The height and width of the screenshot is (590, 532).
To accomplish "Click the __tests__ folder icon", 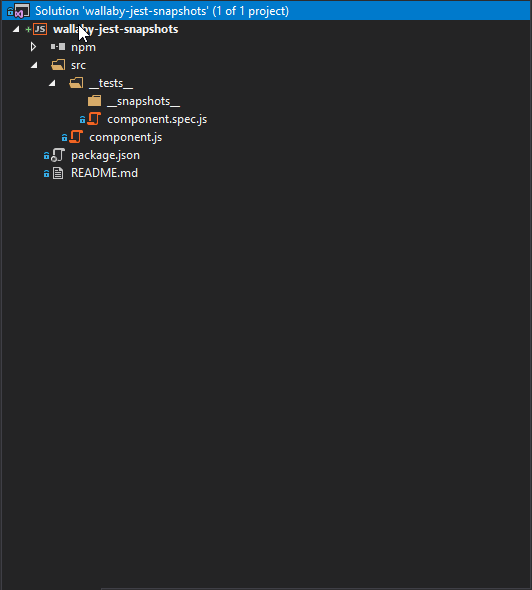I will [76, 83].
